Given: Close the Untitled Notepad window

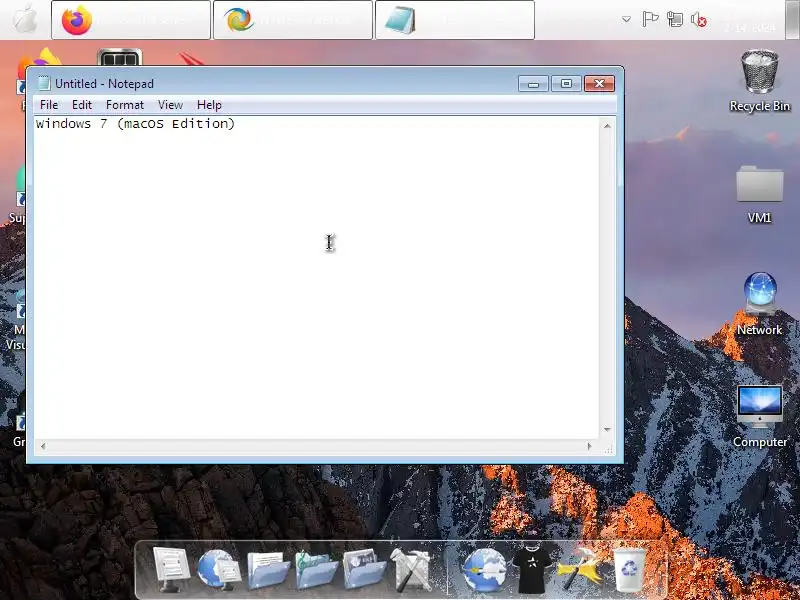Looking at the screenshot, I should (x=599, y=83).
